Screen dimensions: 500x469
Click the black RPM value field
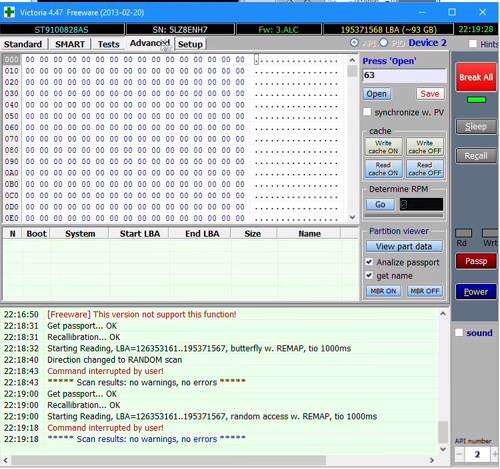click(421, 204)
